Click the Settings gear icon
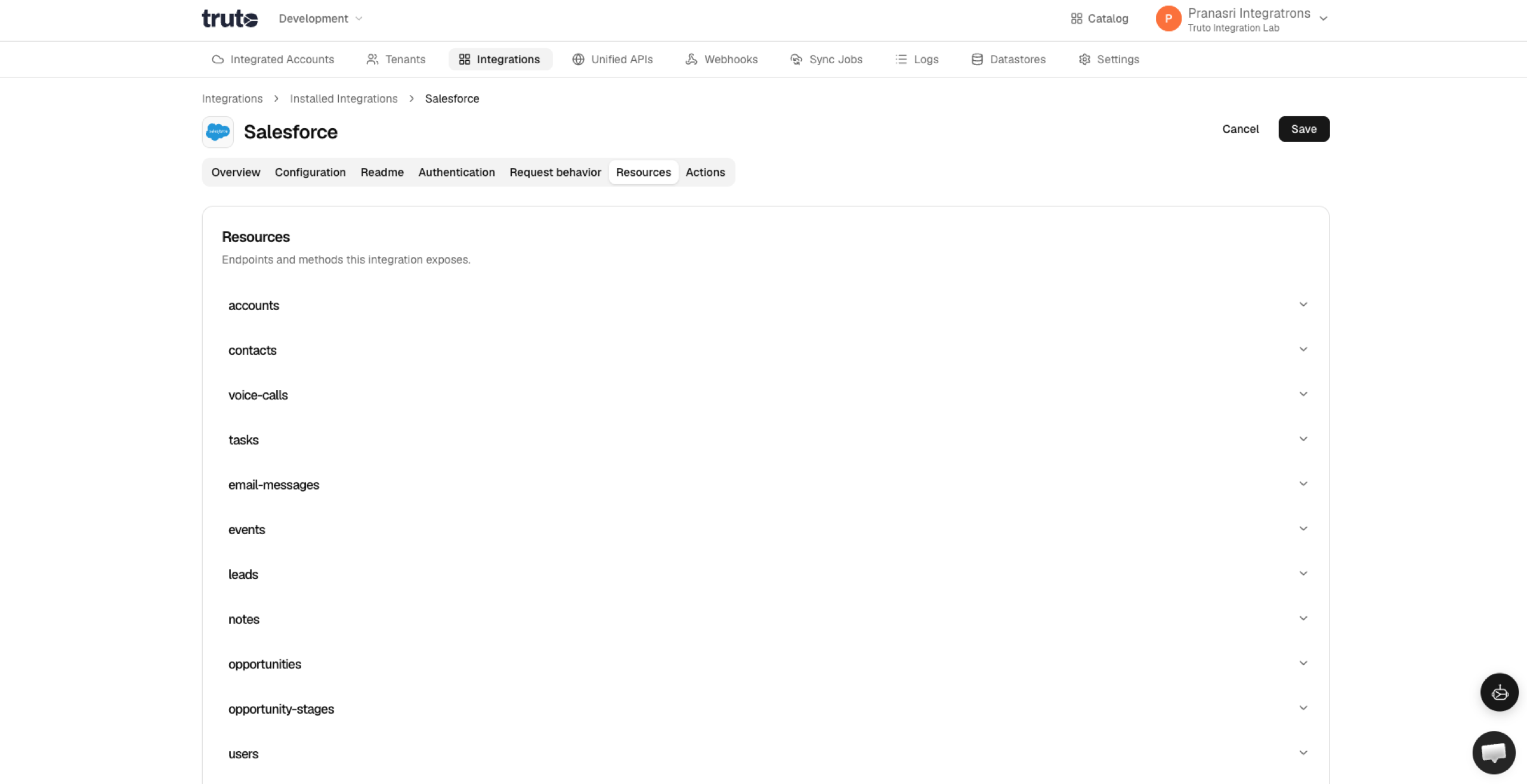The height and width of the screenshot is (784, 1527). [x=1084, y=59]
